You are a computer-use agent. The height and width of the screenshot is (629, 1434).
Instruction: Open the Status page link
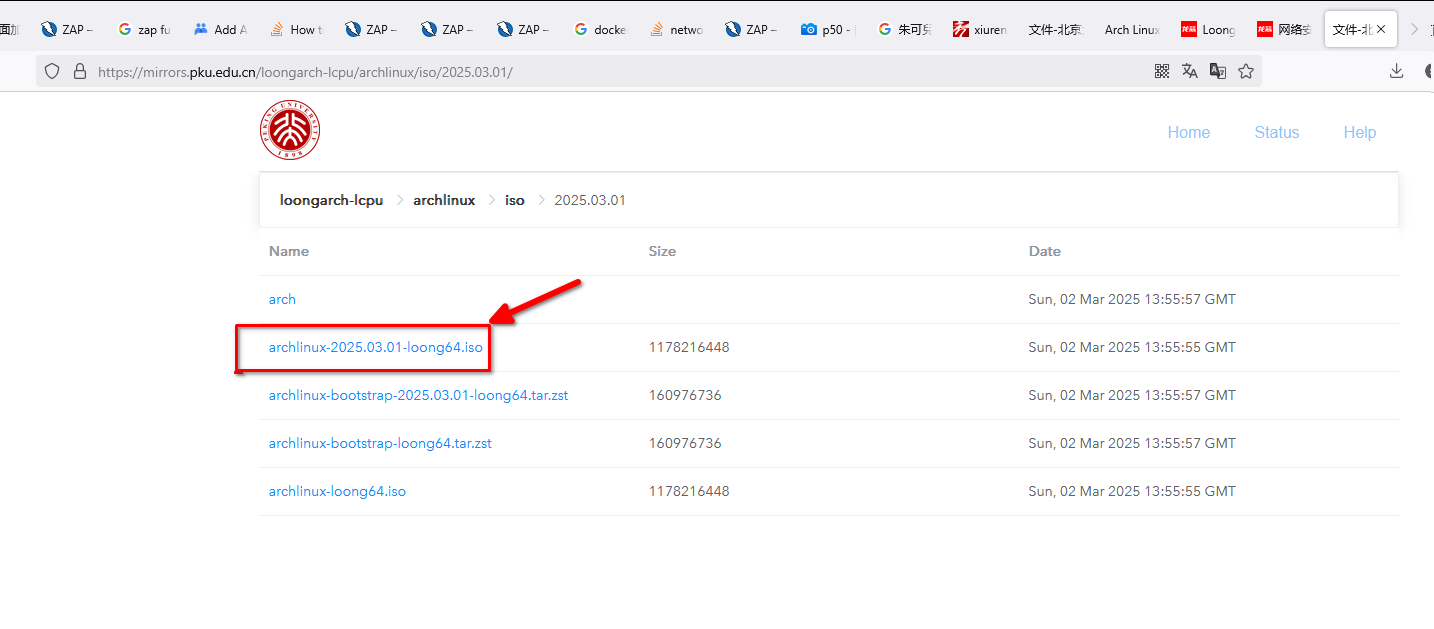(1276, 132)
